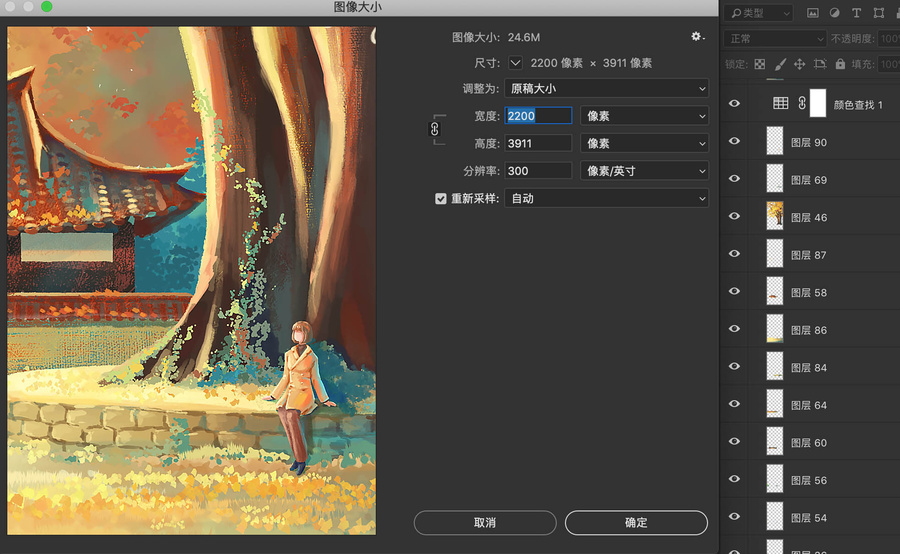Open the blend mode 正常 dropdown
This screenshot has height=554, width=900.
[x=775, y=38]
